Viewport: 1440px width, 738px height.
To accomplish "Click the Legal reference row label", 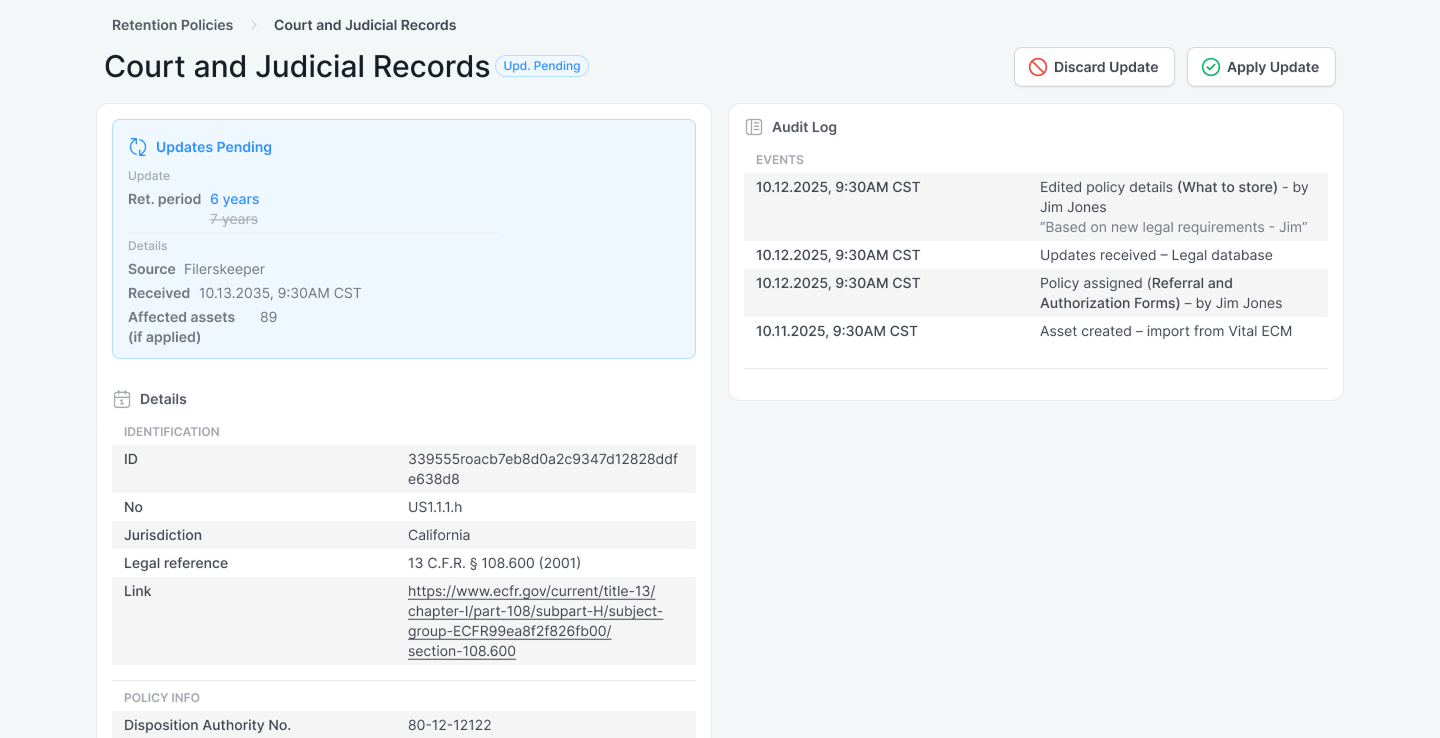I will (x=176, y=563).
